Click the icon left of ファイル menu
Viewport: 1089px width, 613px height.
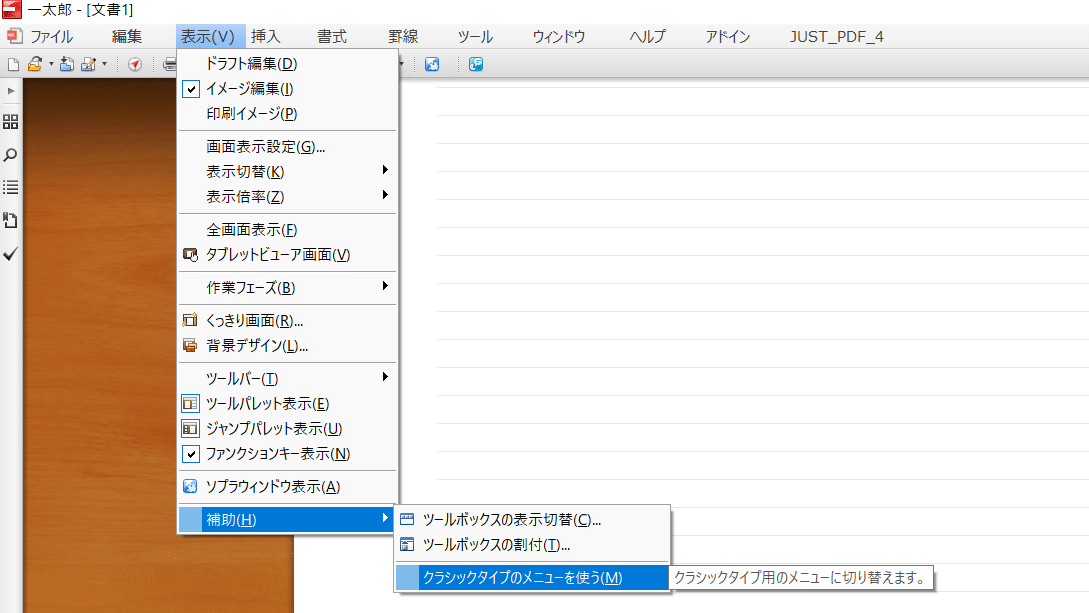click(14, 35)
